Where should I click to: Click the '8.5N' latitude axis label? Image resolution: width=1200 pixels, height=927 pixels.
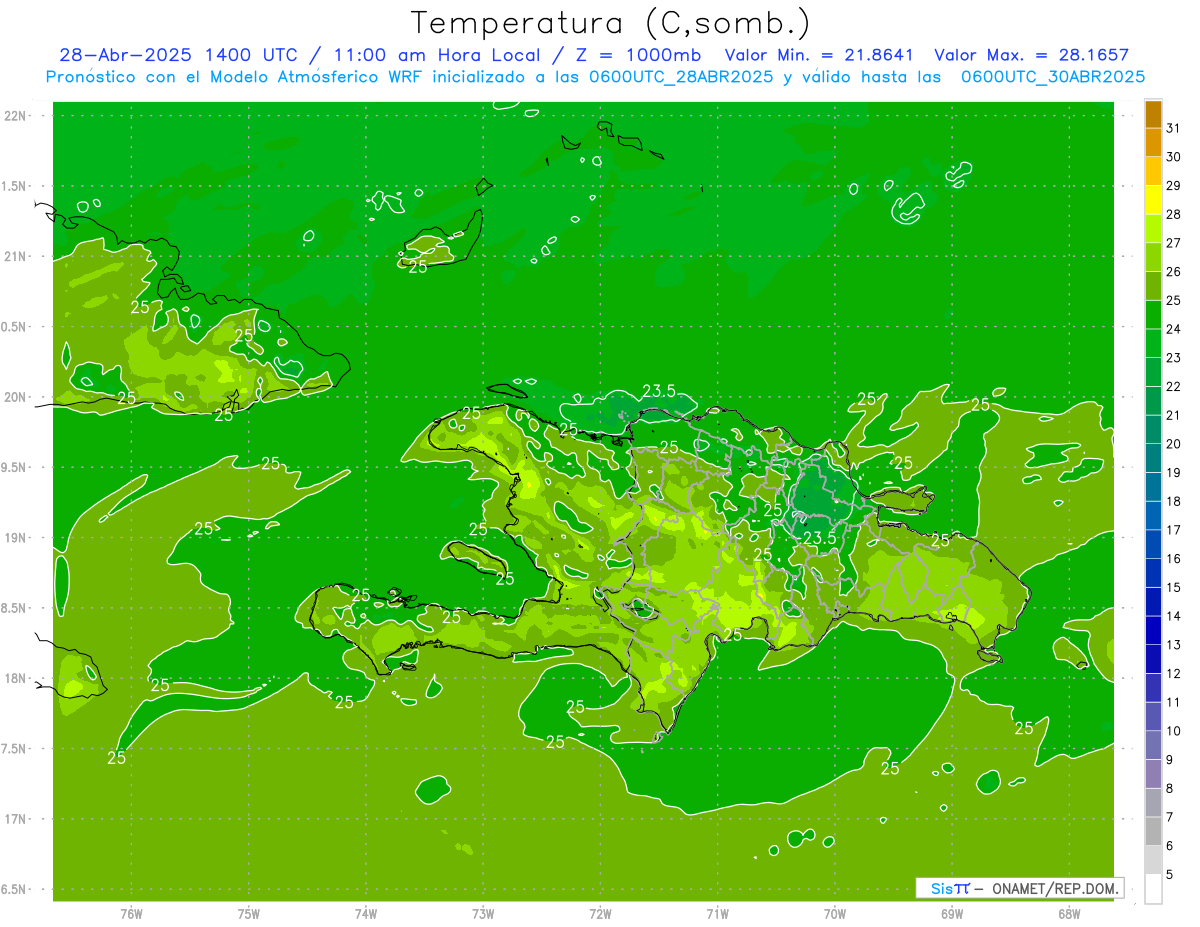[15, 608]
